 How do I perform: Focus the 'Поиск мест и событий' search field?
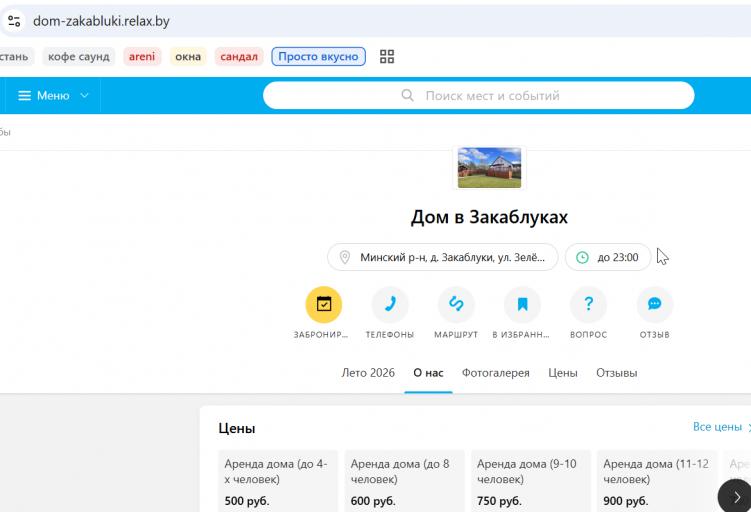478,95
